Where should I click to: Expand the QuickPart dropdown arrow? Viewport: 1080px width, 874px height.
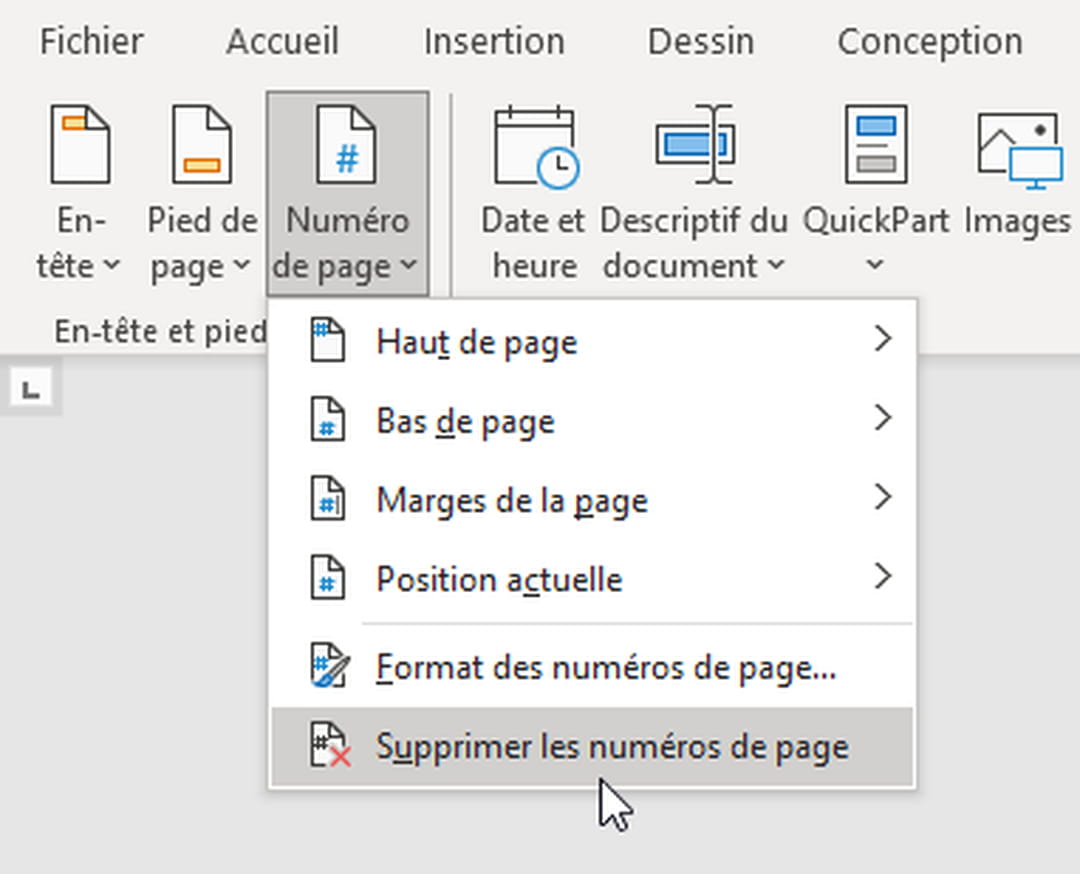[x=875, y=264]
